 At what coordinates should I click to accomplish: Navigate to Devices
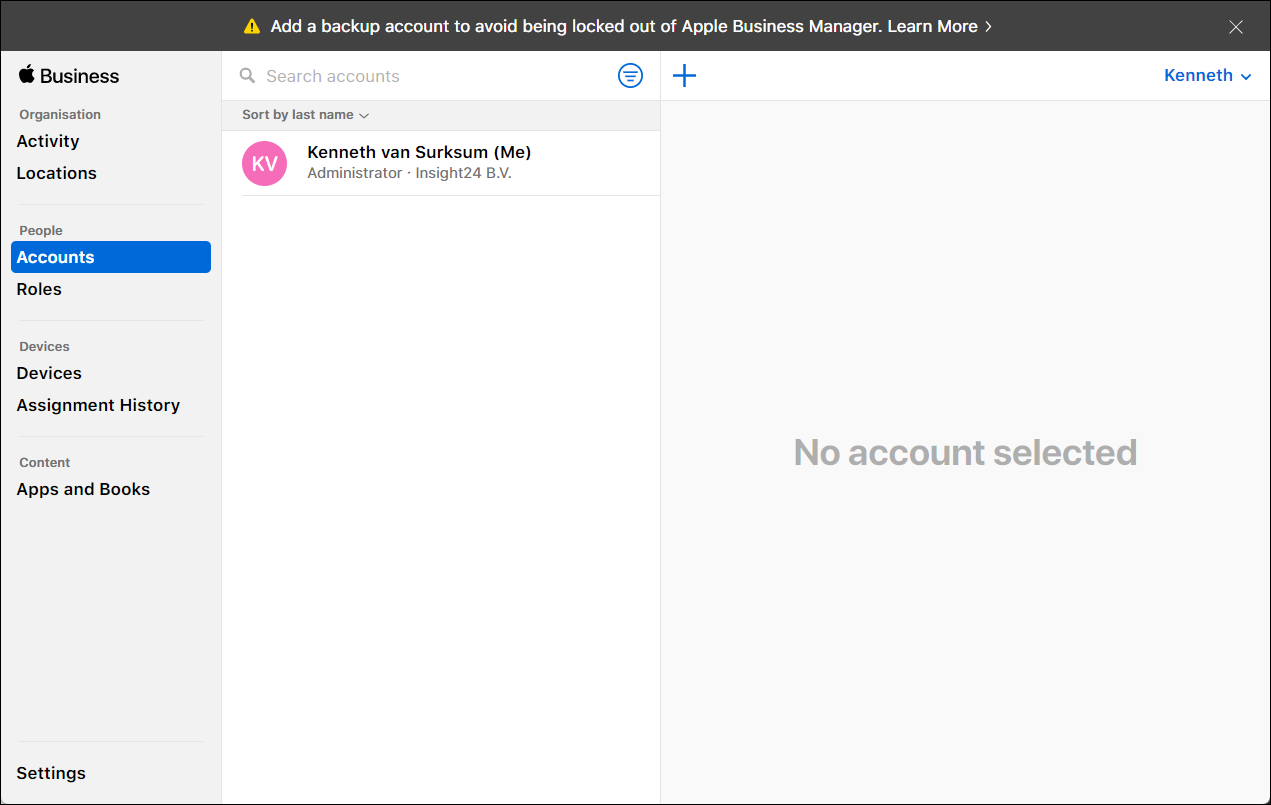point(49,373)
